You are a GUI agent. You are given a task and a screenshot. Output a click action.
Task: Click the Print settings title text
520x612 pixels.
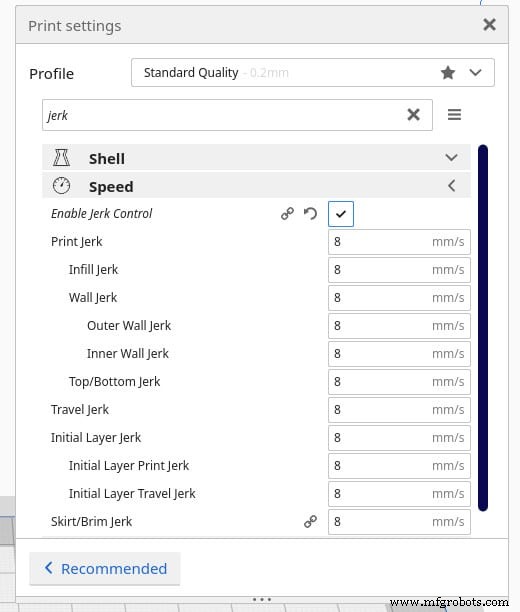click(75, 26)
